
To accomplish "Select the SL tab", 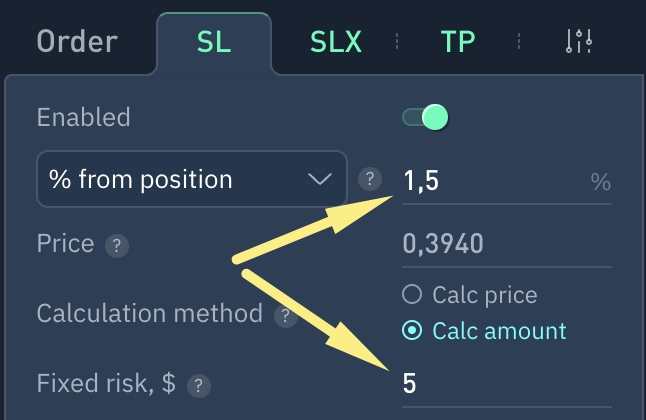I will [x=214, y=42].
